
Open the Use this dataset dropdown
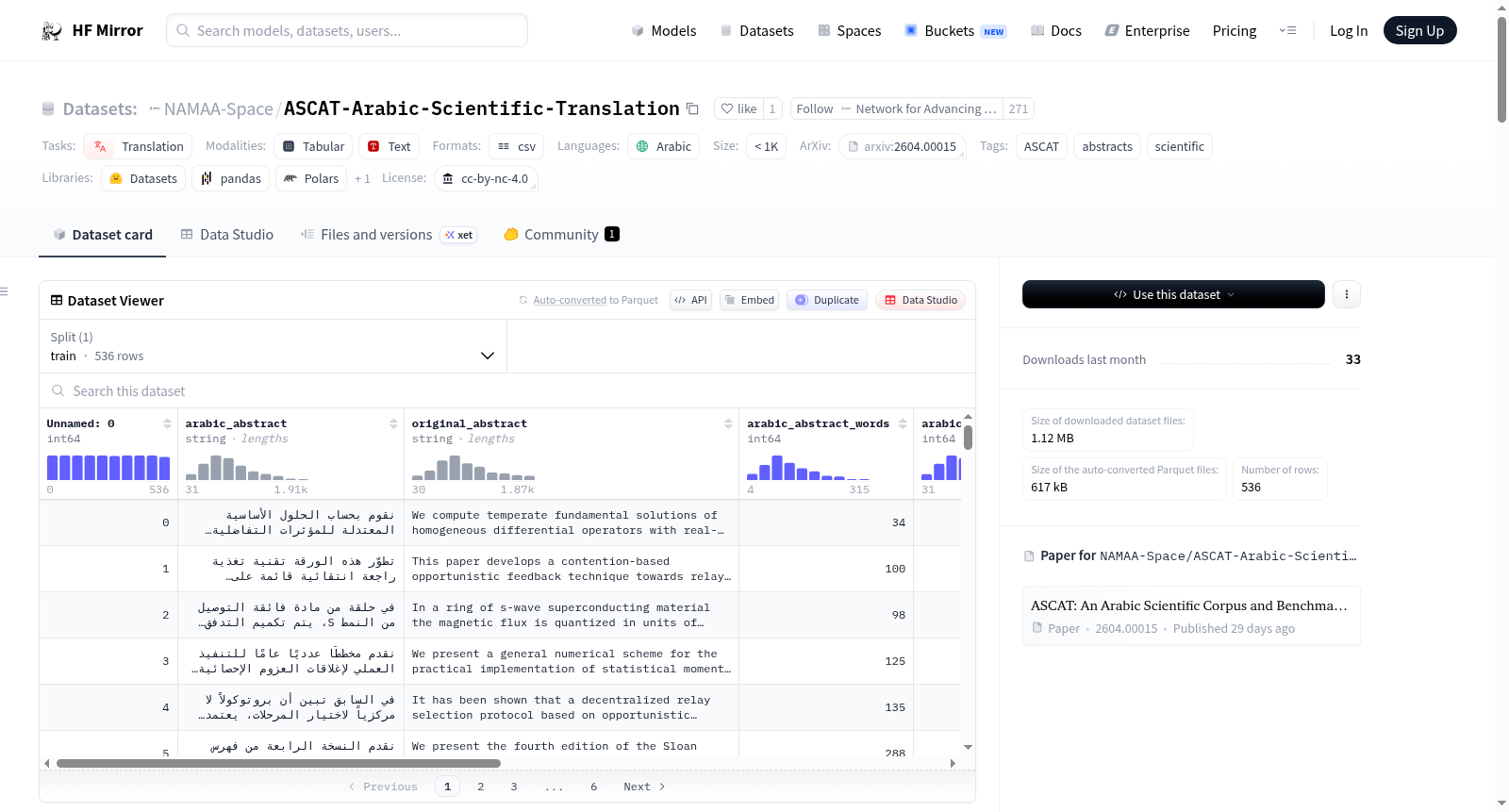pyautogui.click(x=1173, y=294)
